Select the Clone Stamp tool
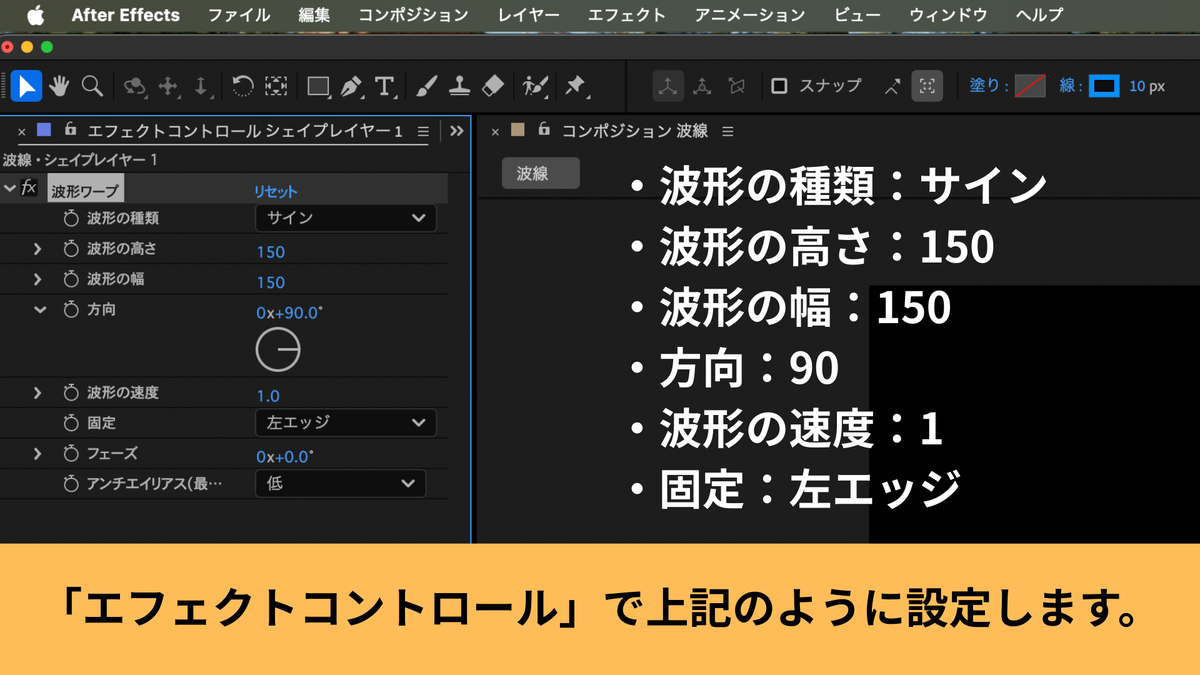The image size is (1200, 675). (459, 86)
